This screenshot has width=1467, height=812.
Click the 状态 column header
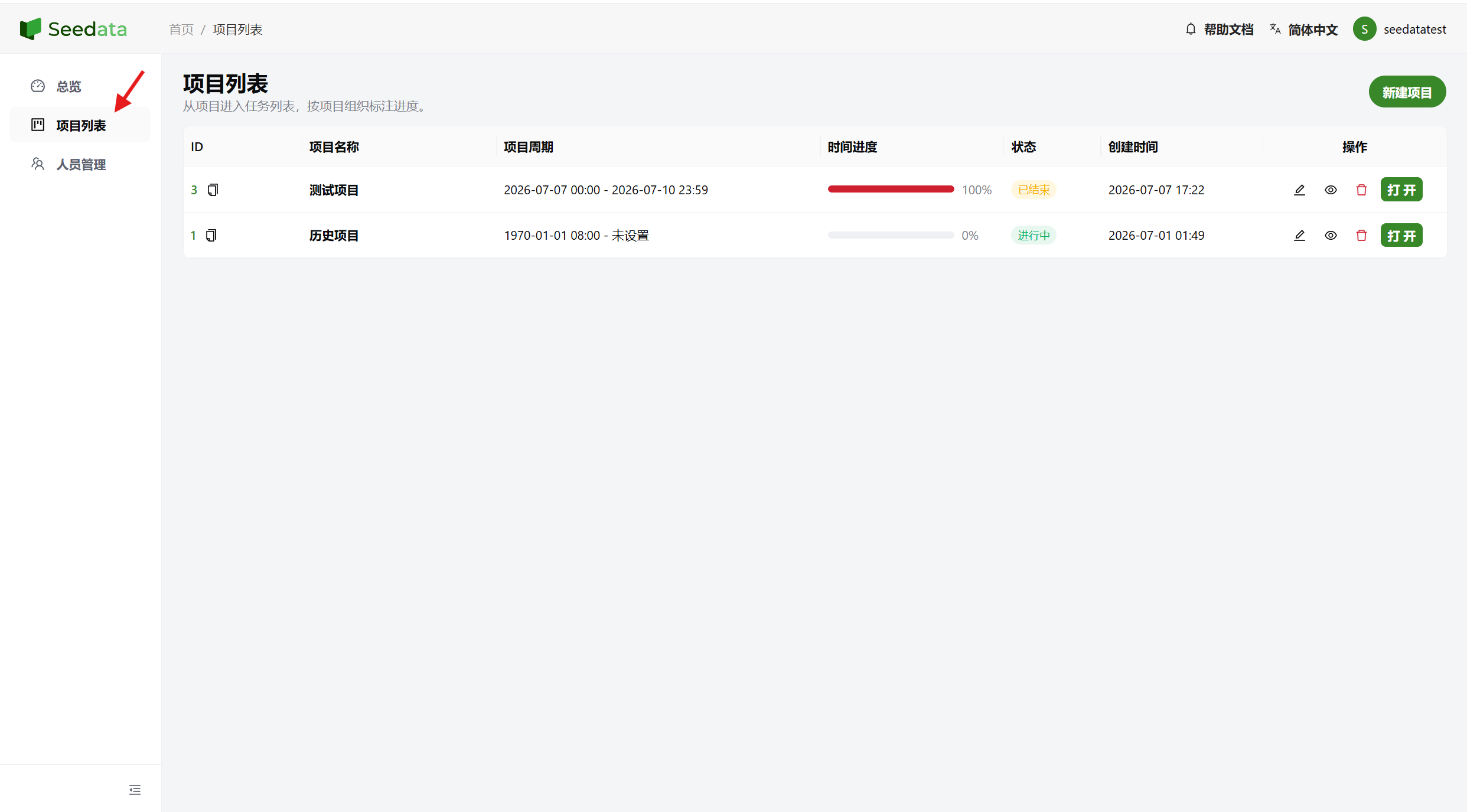(1023, 146)
